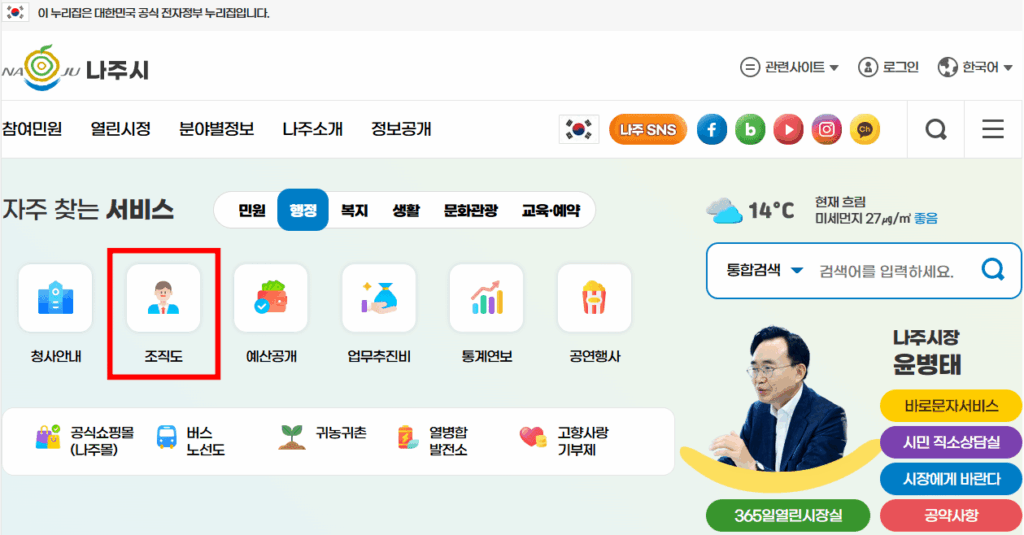Click the yellow 바로문자서비스 button
The width and height of the screenshot is (1024, 535).
(x=951, y=406)
